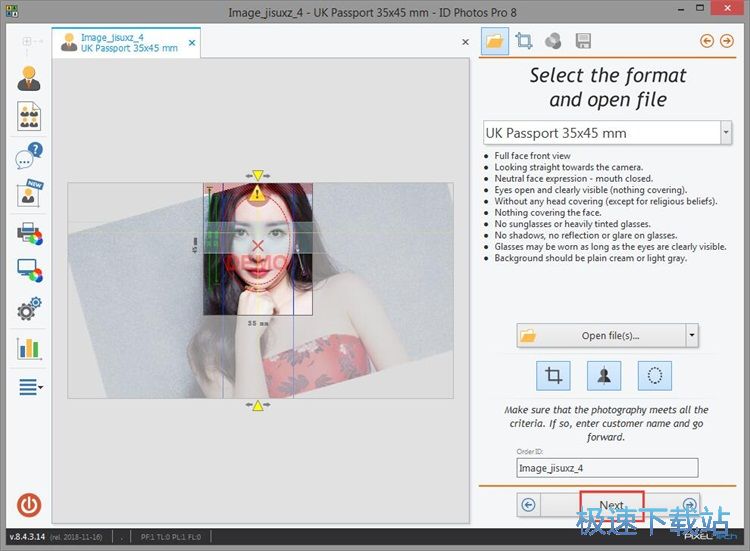Switch to the Image_jisuxz_4 document tab
Viewport: 750px width, 551px height.
pyautogui.click(x=126, y=42)
